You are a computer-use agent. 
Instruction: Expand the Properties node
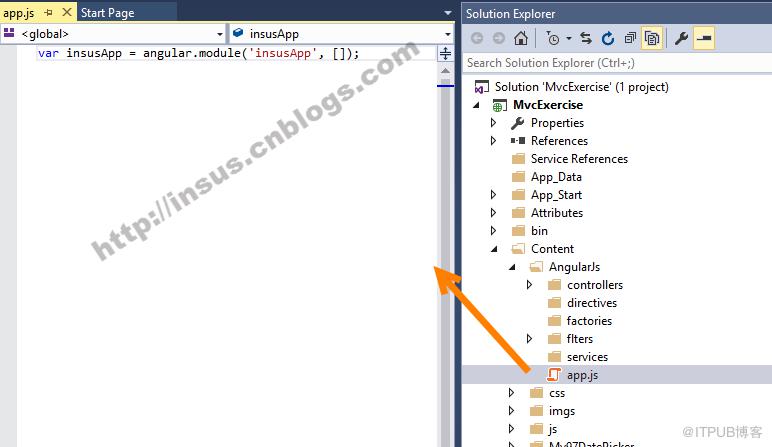tap(493, 123)
